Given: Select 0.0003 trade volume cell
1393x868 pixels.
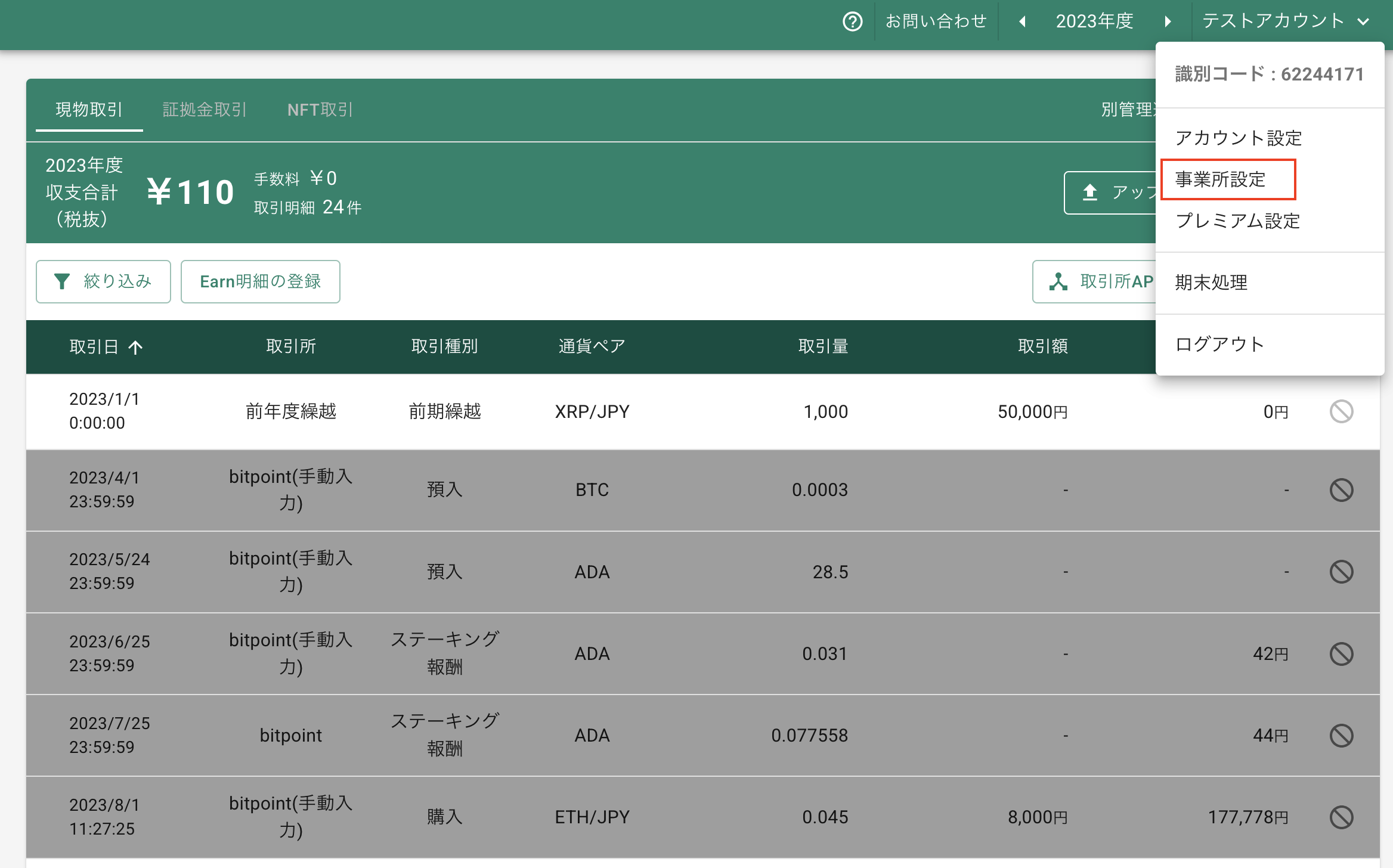Looking at the screenshot, I should pyautogui.click(x=820, y=490).
